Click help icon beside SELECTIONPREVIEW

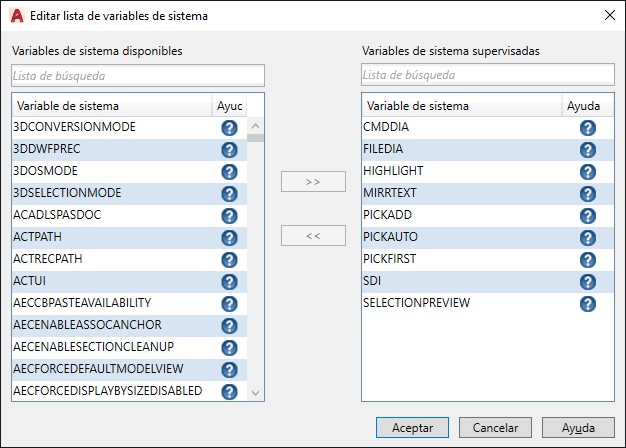click(x=588, y=304)
